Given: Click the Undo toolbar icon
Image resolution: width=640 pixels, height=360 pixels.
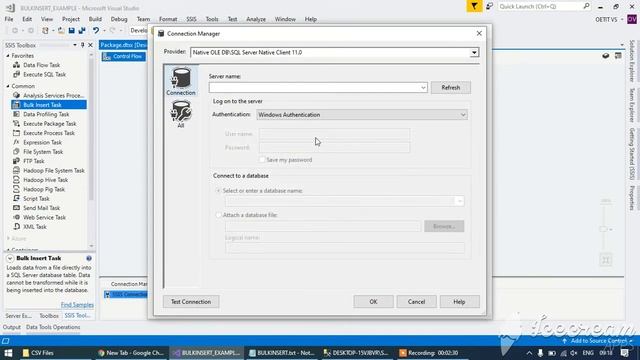Looking at the screenshot, I should 96,31.
